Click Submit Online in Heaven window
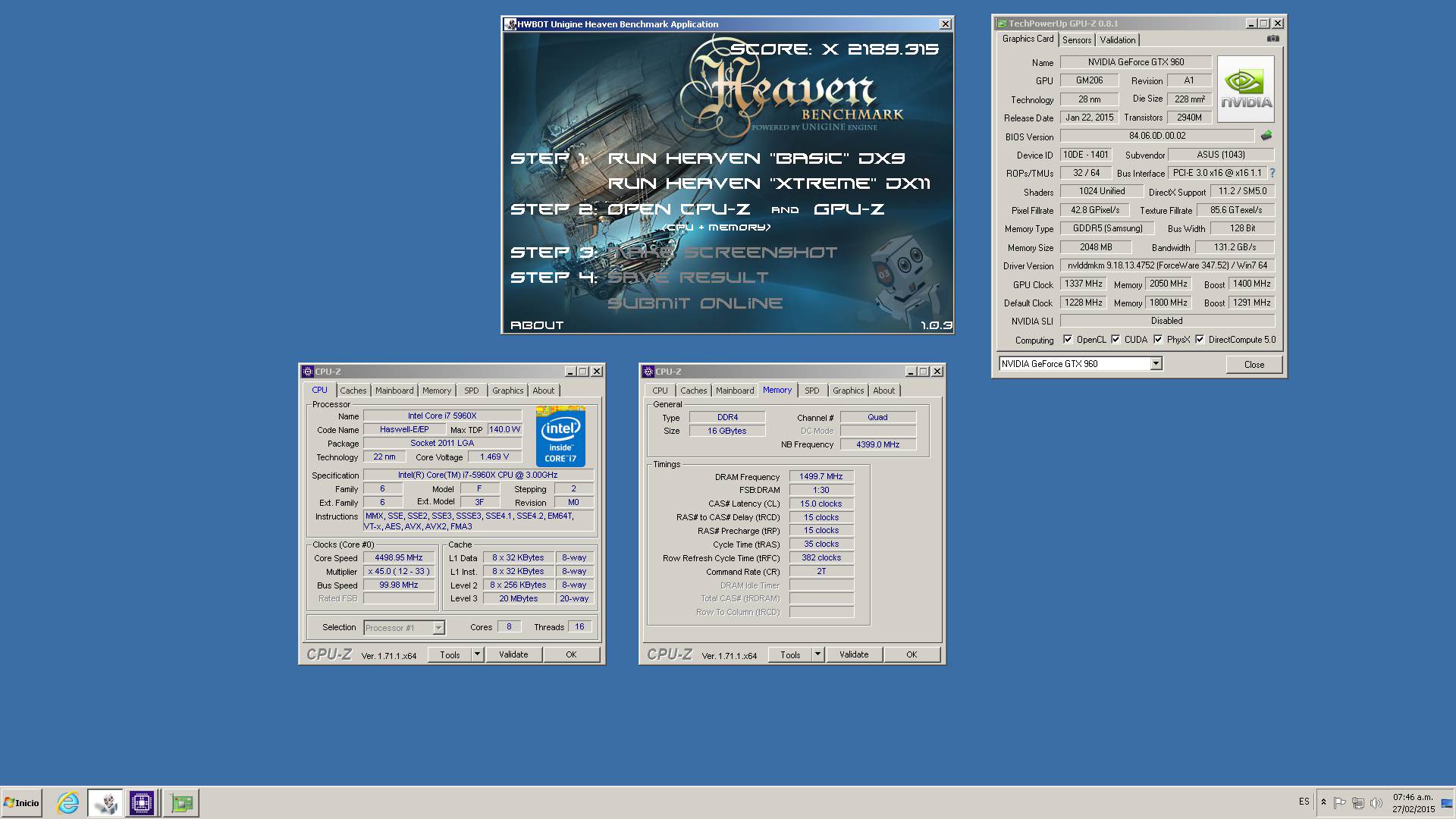 (695, 303)
